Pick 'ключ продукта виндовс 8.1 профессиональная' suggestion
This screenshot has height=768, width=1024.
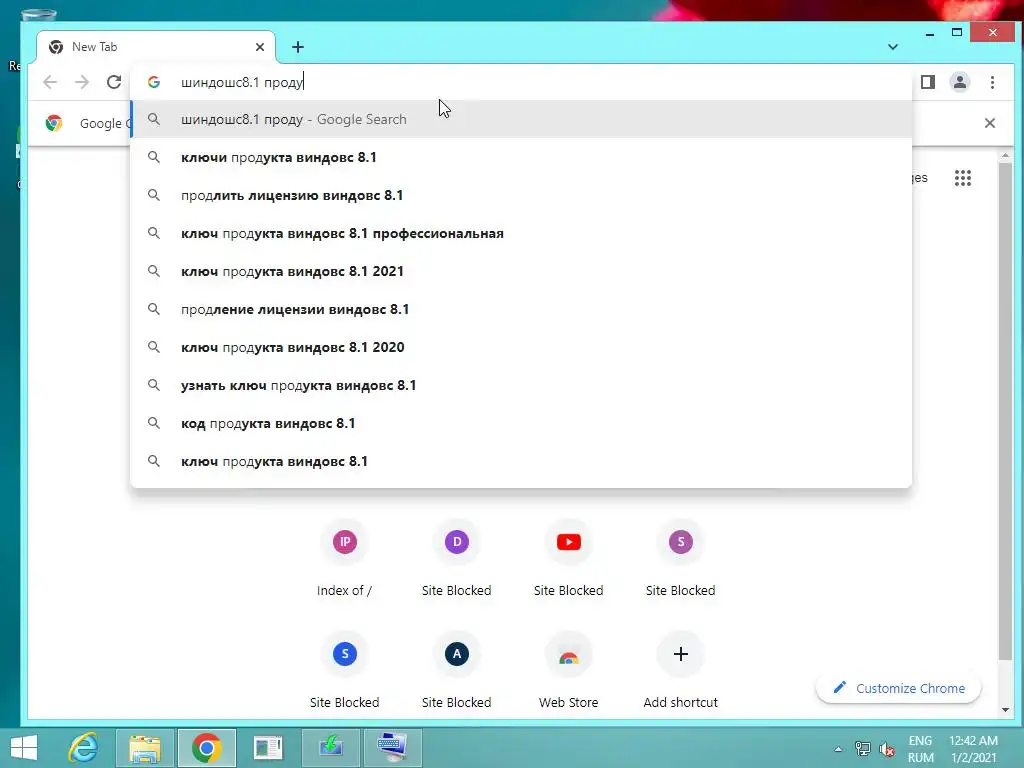click(521, 233)
